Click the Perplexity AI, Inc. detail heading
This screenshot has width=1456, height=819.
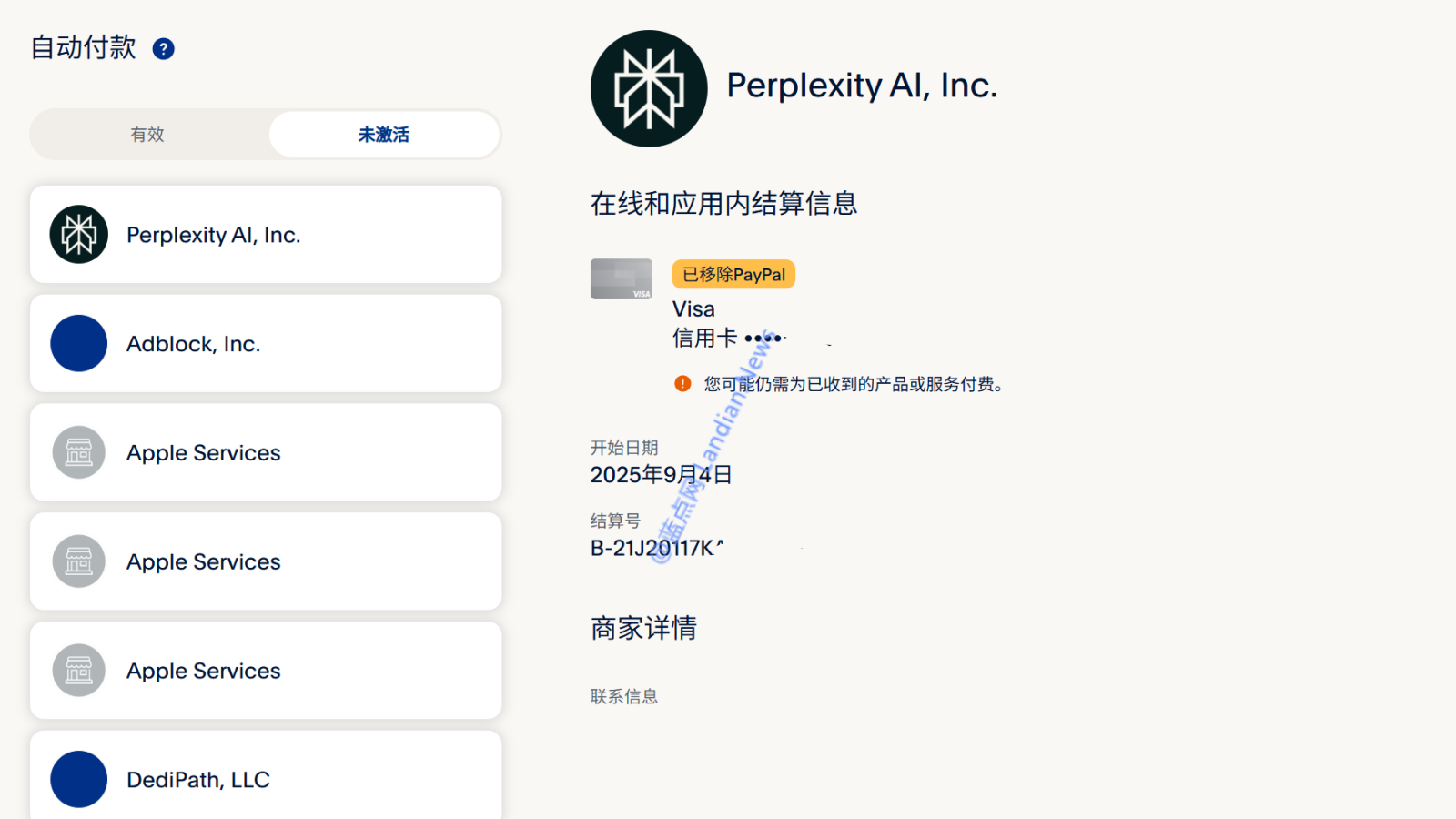point(862,86)
